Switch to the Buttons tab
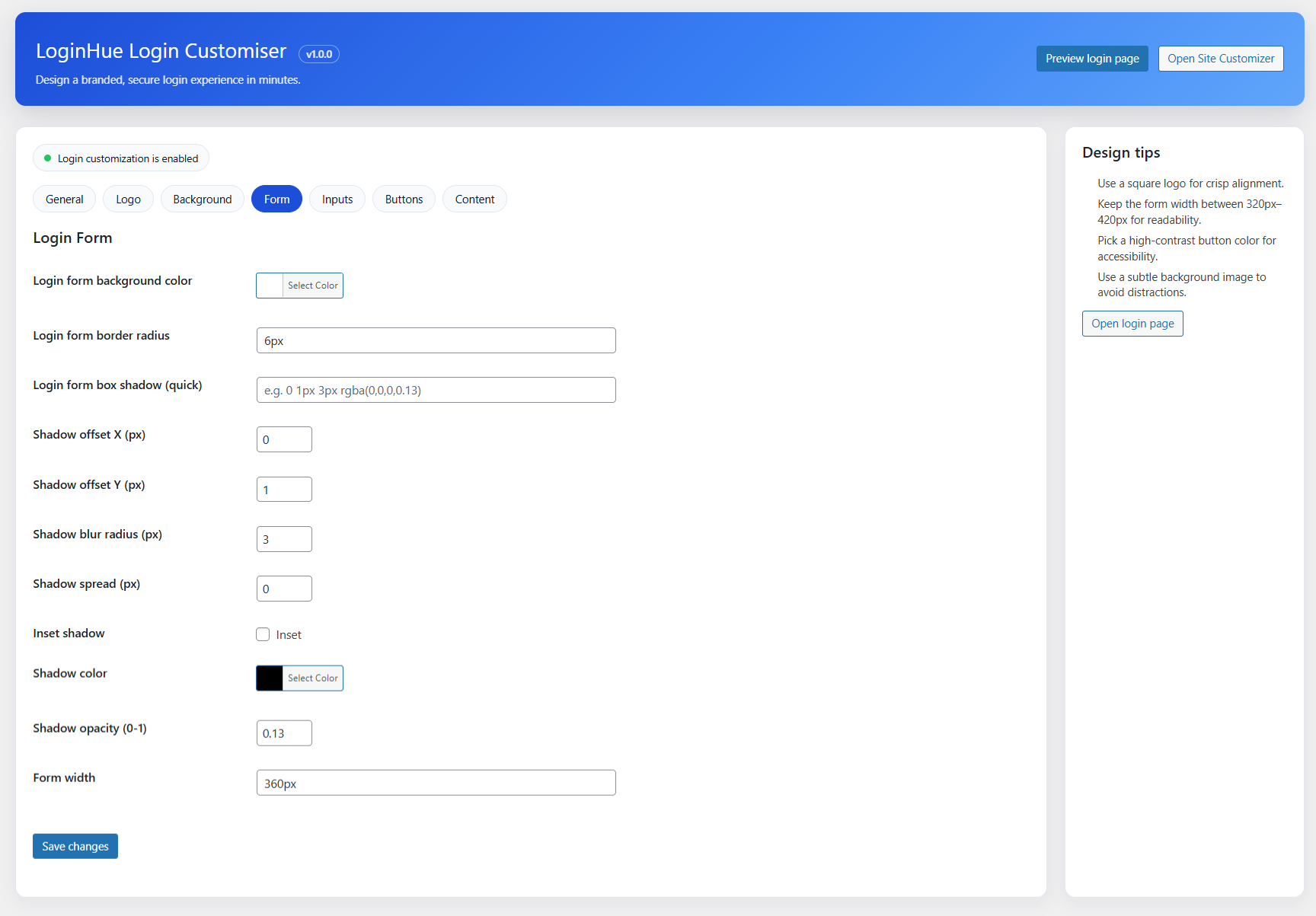 404,199
